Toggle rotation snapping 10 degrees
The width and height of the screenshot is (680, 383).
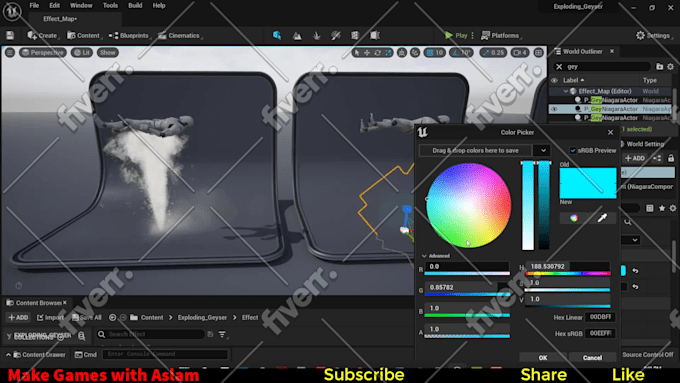click(x=461, y=52)
